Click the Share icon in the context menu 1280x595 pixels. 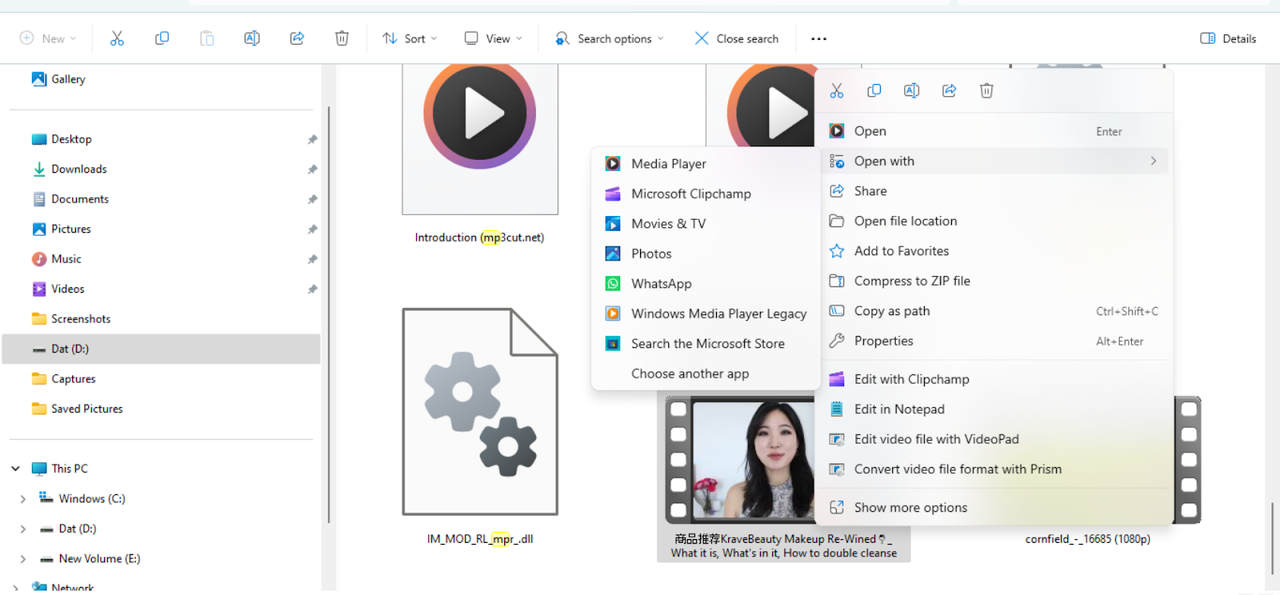(949, 91)
